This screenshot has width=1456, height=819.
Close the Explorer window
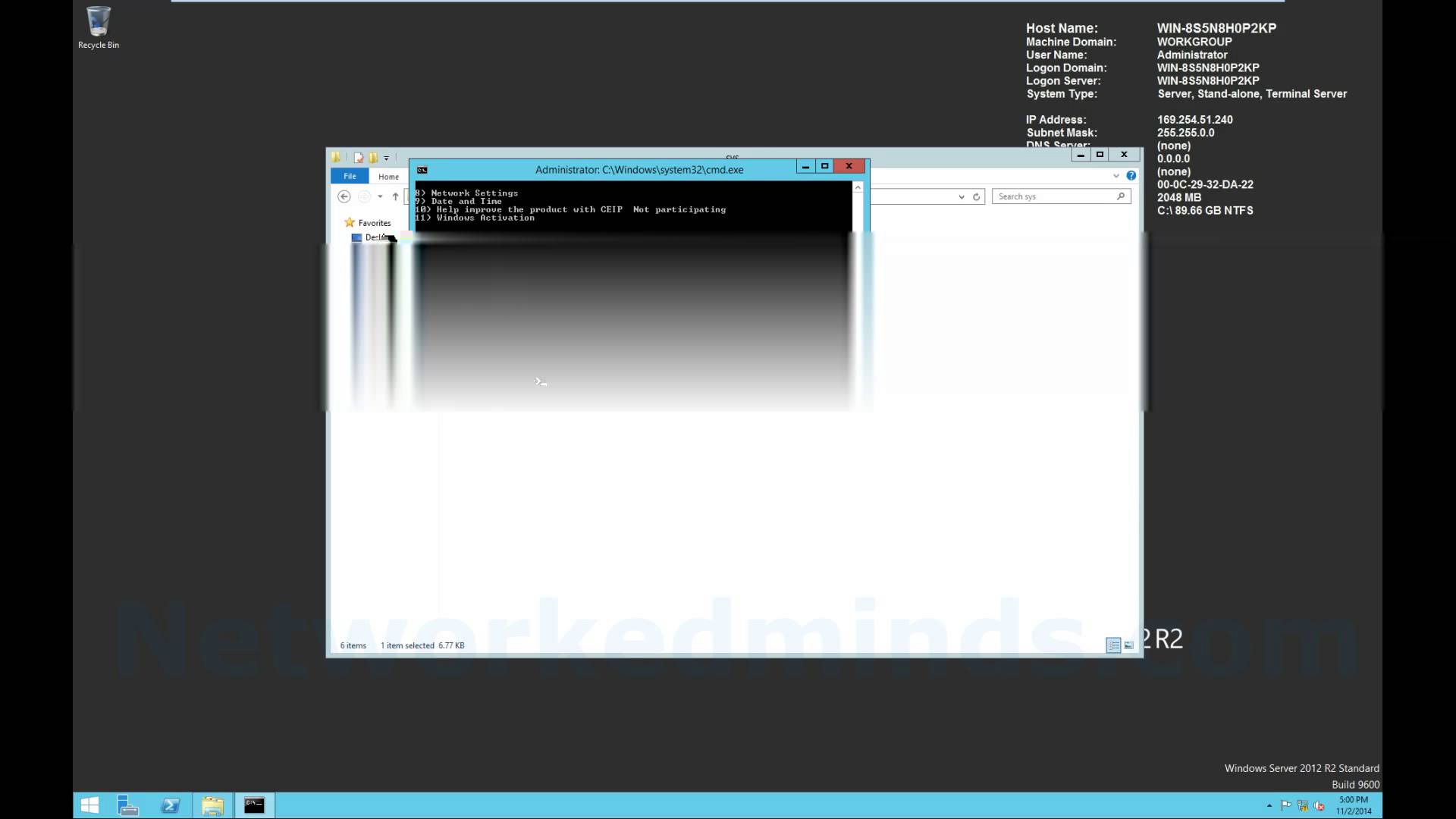pos(1125,155)
